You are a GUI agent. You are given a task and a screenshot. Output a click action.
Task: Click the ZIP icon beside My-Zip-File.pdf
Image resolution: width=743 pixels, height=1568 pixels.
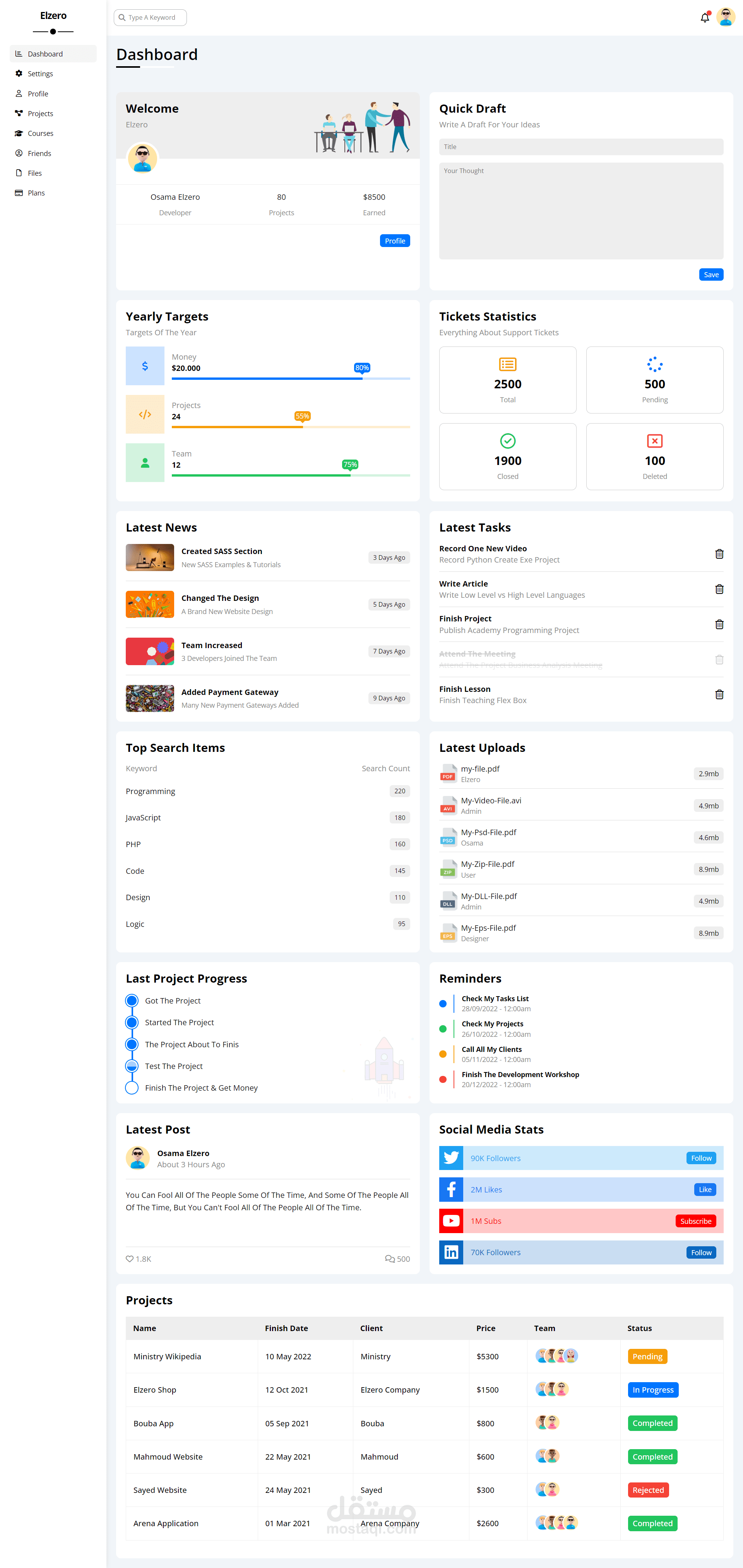point(448,869)
